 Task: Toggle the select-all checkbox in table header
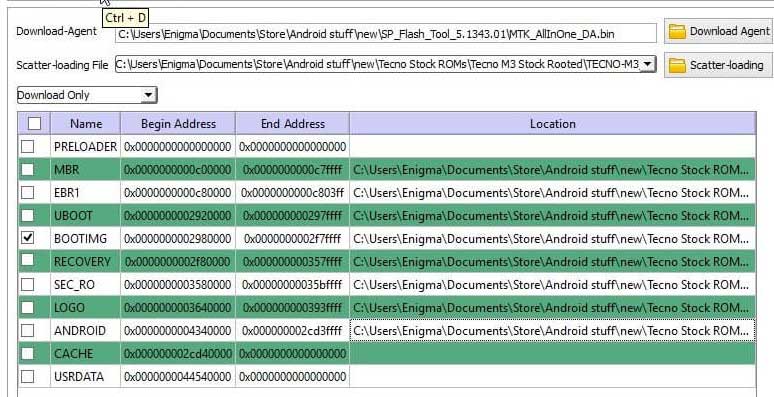tap(35, 123)
